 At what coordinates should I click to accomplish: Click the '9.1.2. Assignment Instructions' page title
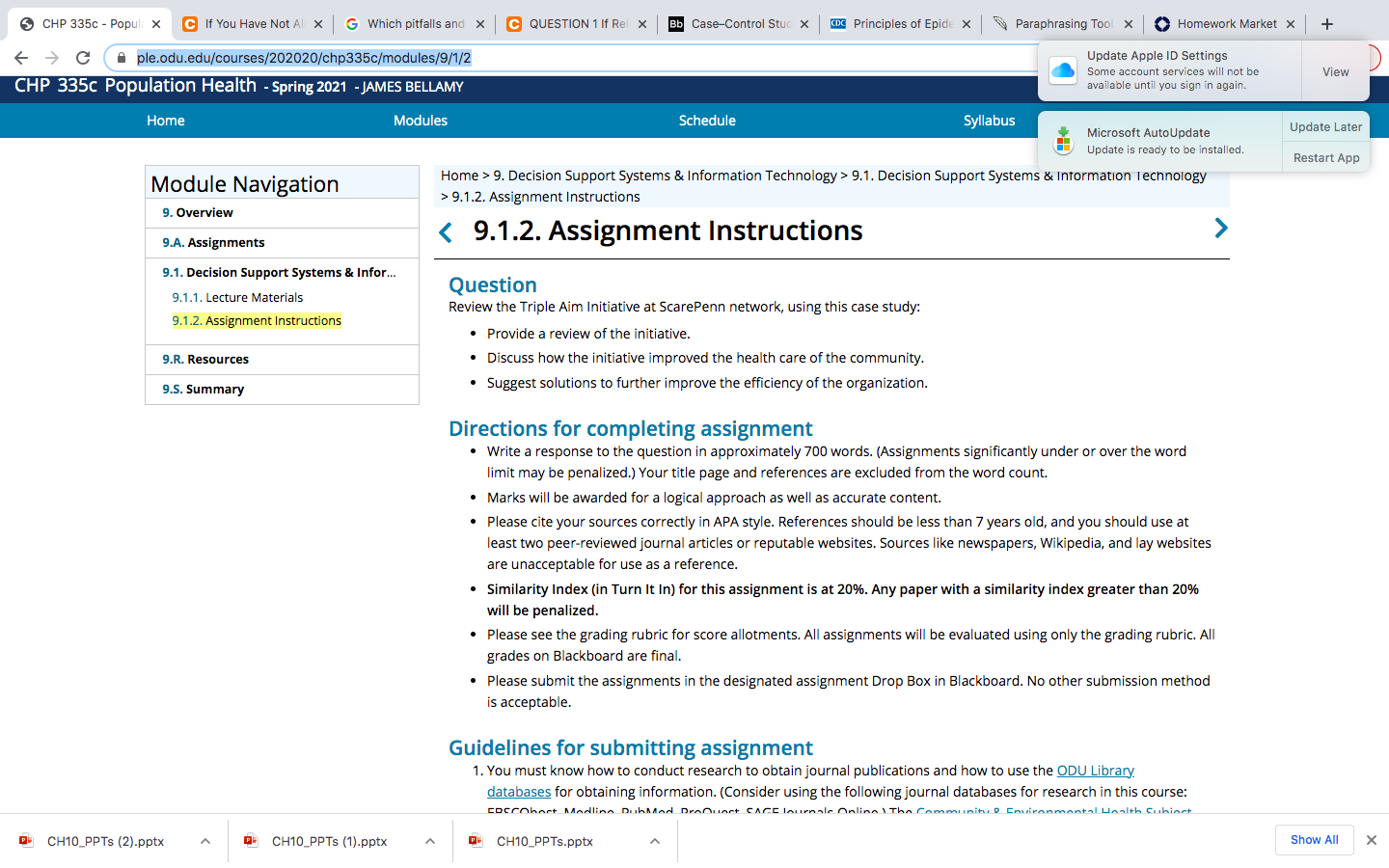coord(668,231)
